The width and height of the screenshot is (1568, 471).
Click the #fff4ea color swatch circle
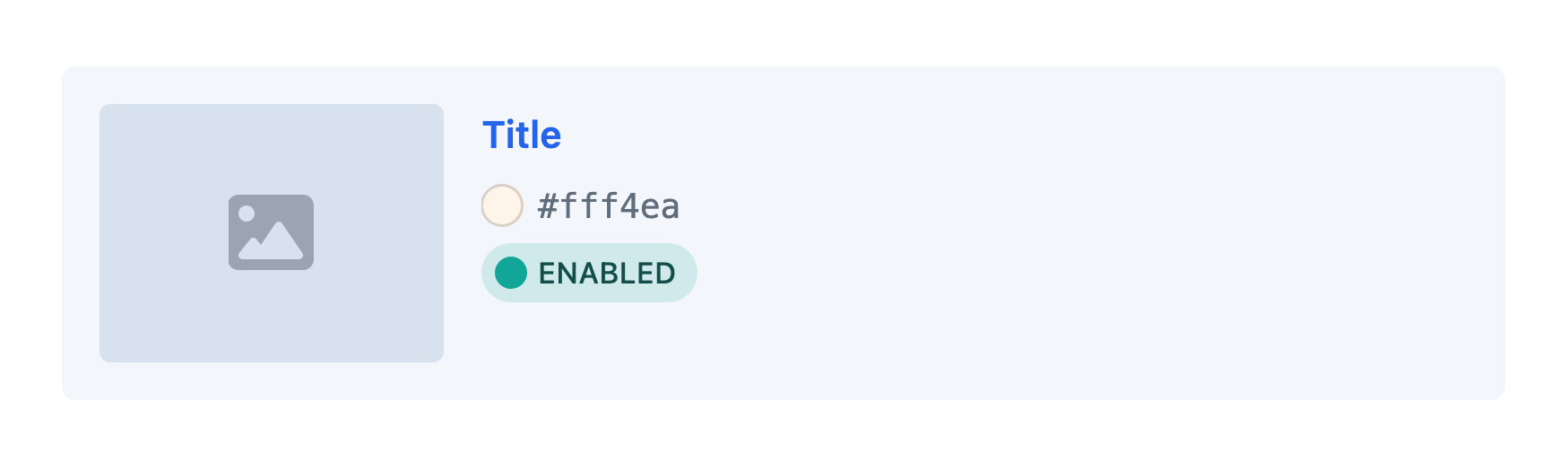502,205
